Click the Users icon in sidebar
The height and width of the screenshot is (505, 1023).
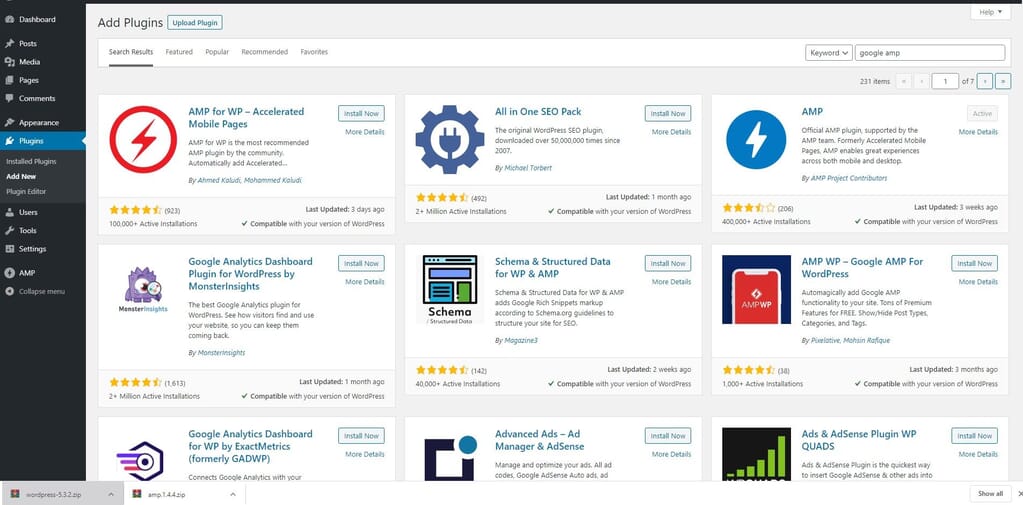9,212
